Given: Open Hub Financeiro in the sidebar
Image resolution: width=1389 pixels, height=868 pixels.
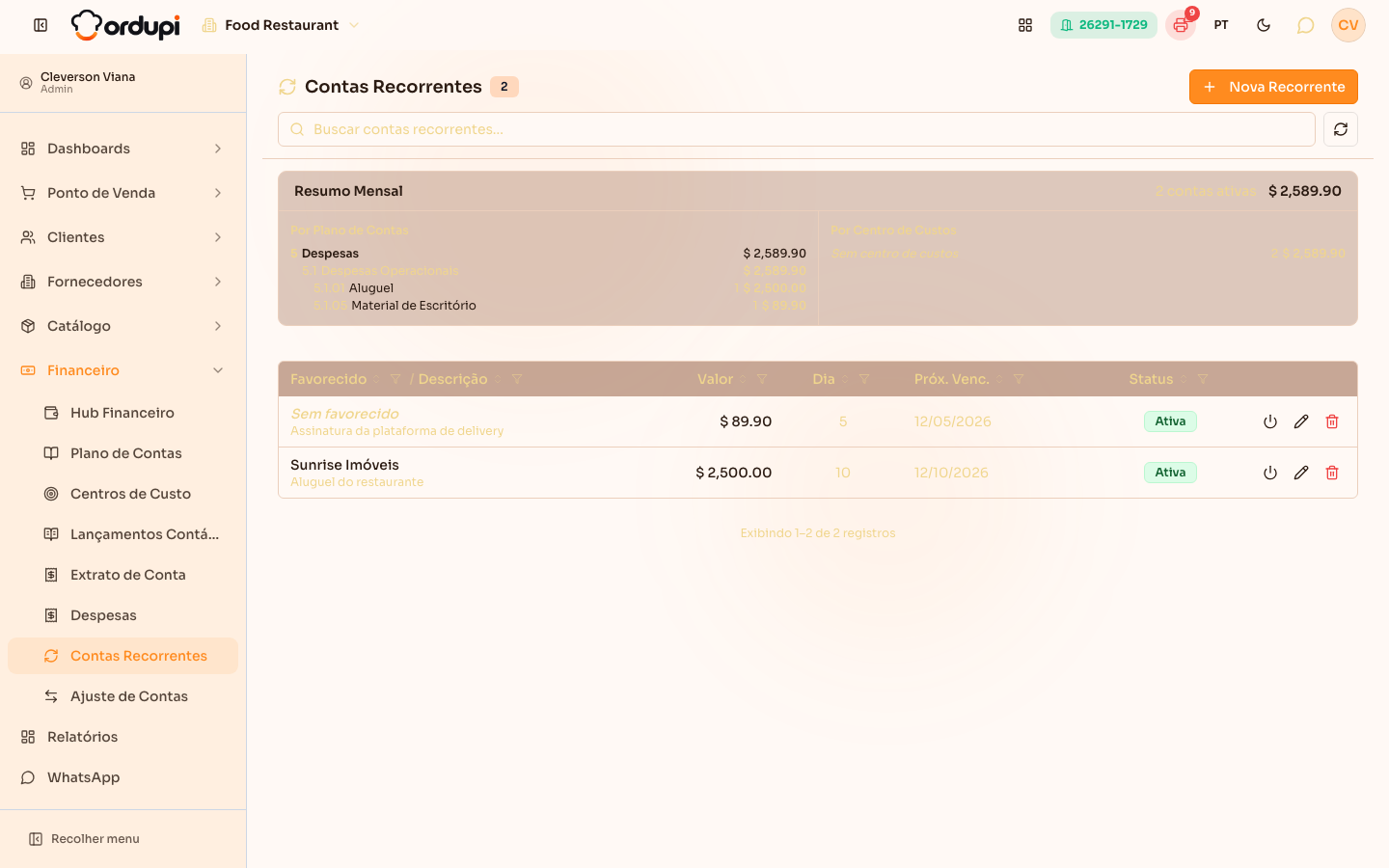Looking at the screenshot, I should [123, 413].
